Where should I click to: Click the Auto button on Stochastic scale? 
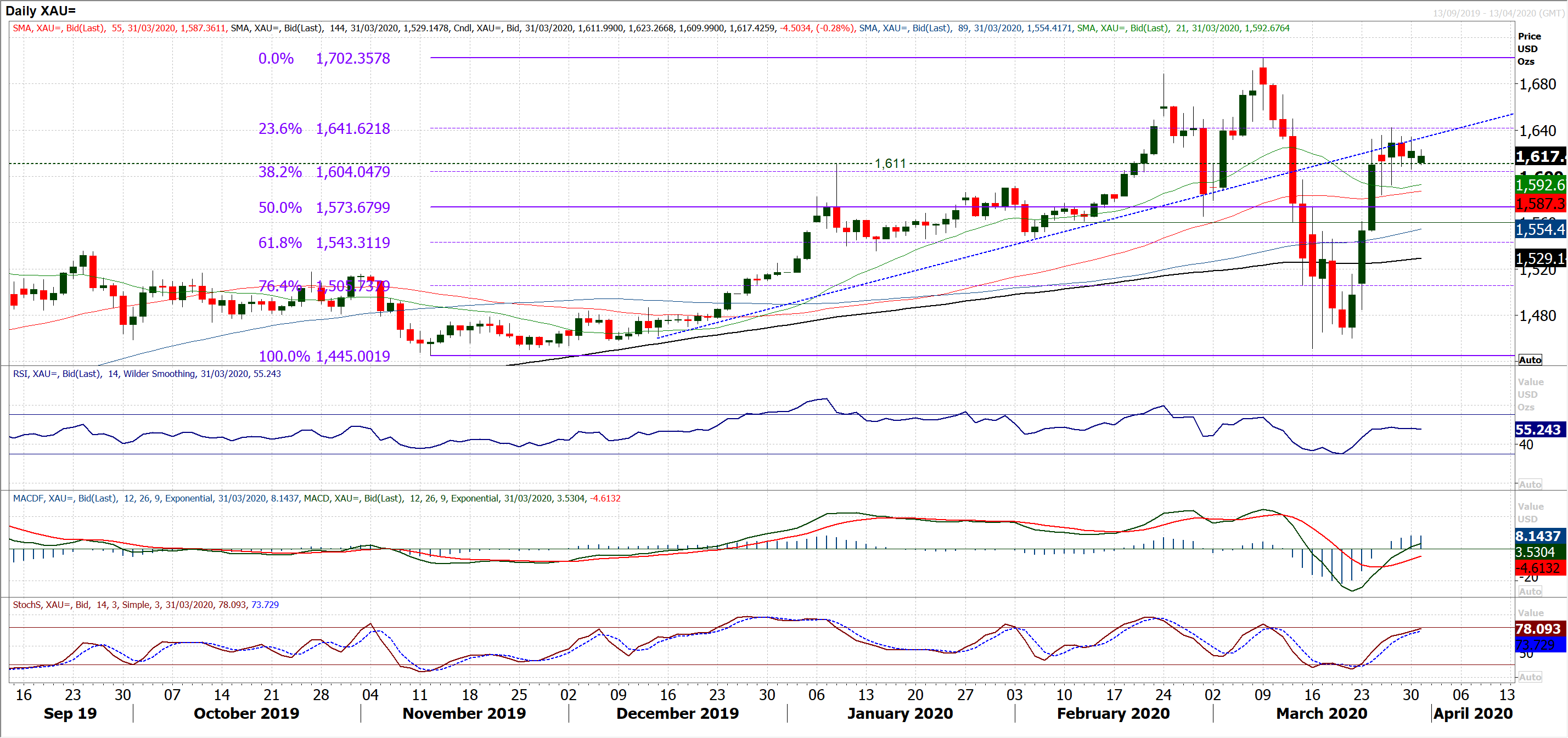(x=1530, y=677)
